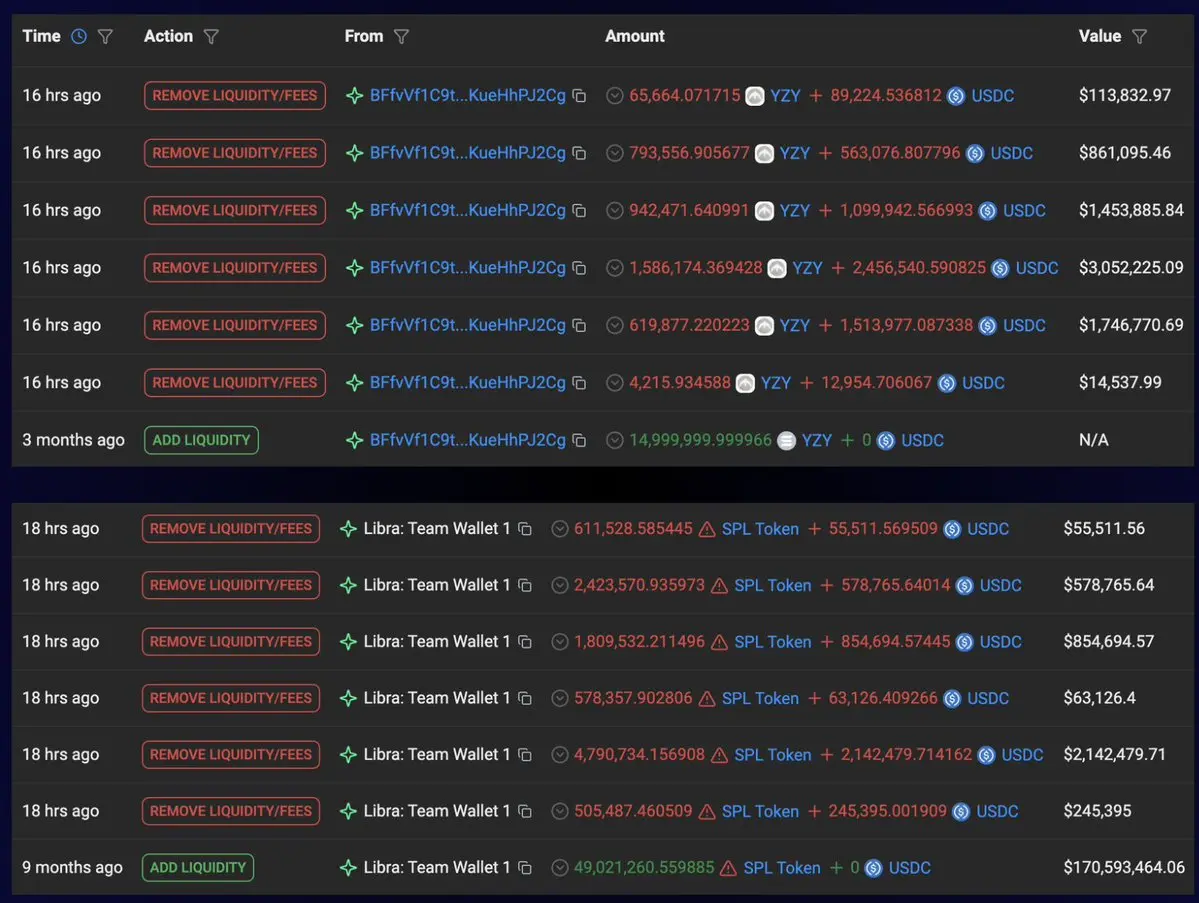The height and width of the screenshot is (903, 1199).
Task: Copy Libra Team Wallet in 9 months ago row
Action: pos(525,868)
